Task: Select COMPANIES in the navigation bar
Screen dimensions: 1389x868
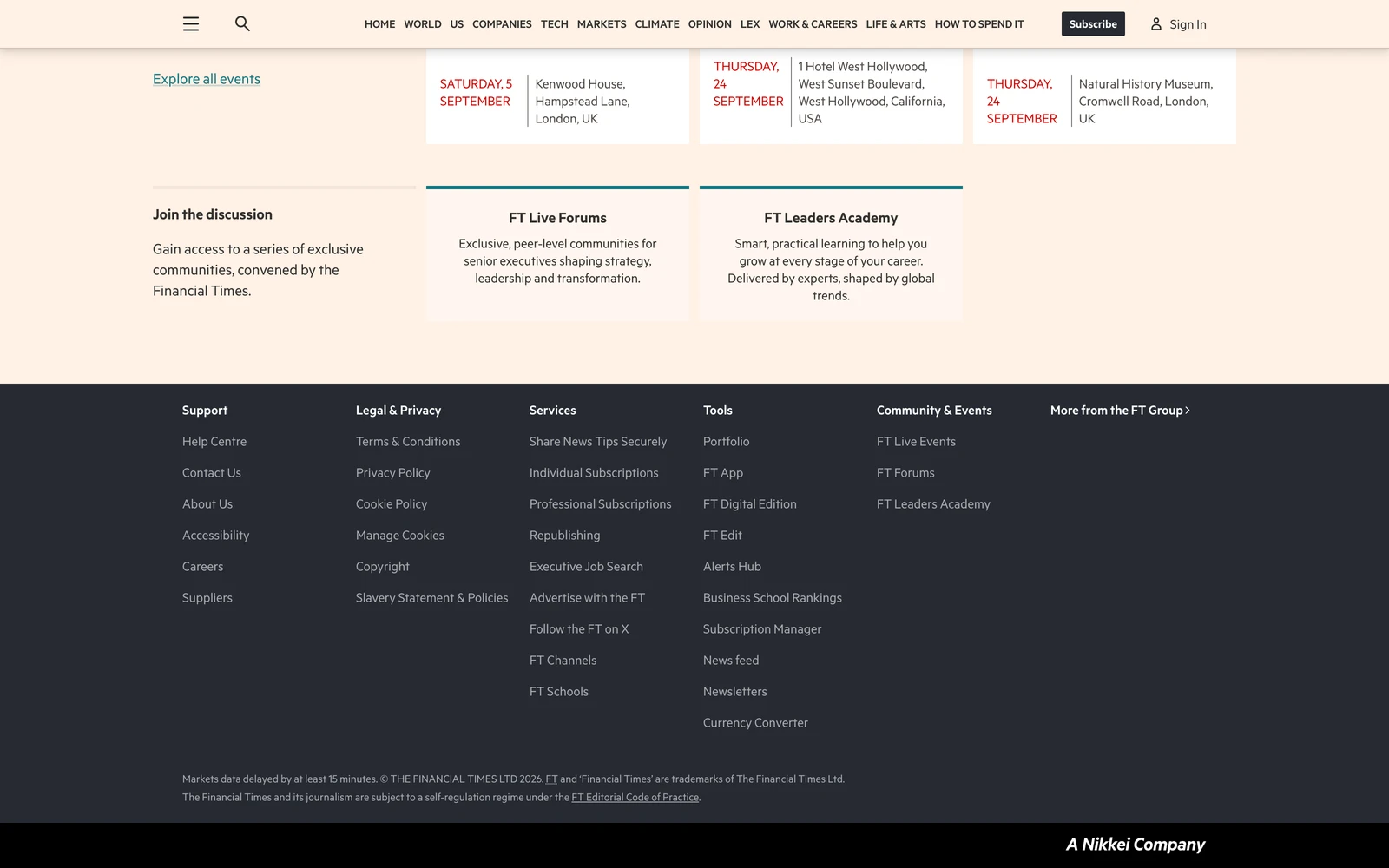Action: pos(502,24)
